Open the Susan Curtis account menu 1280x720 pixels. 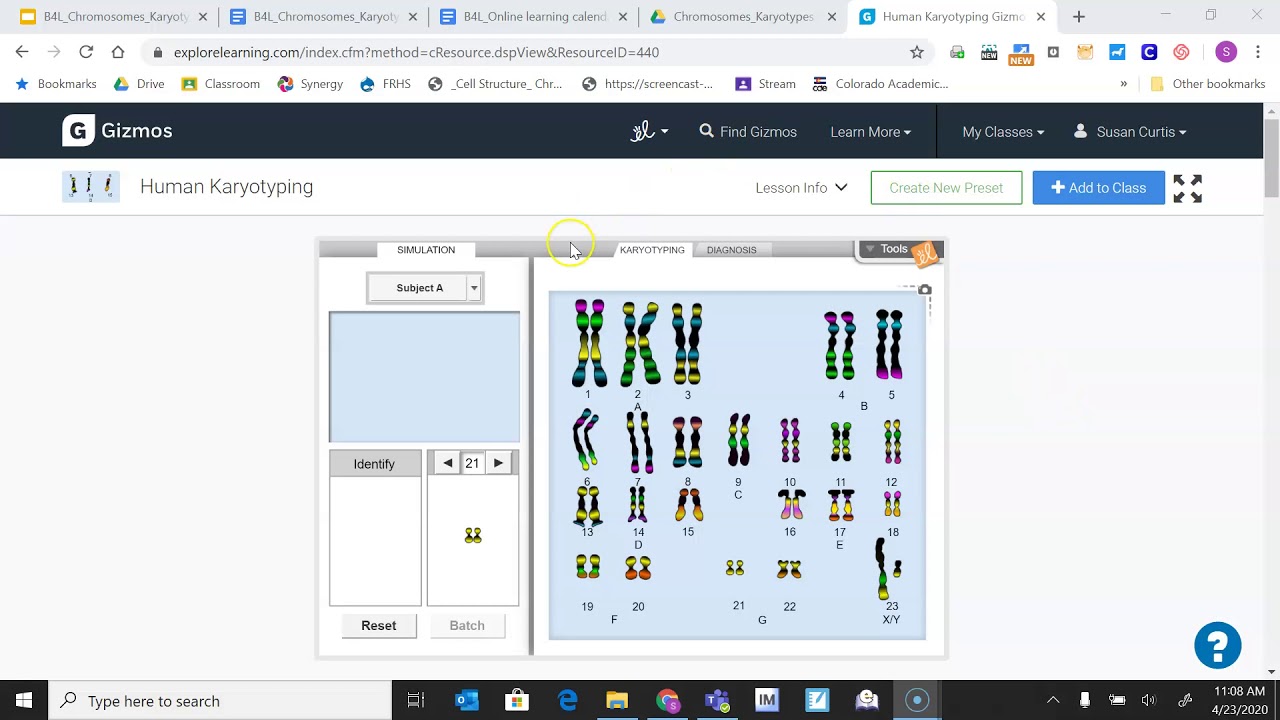(x=1130, y=132)
